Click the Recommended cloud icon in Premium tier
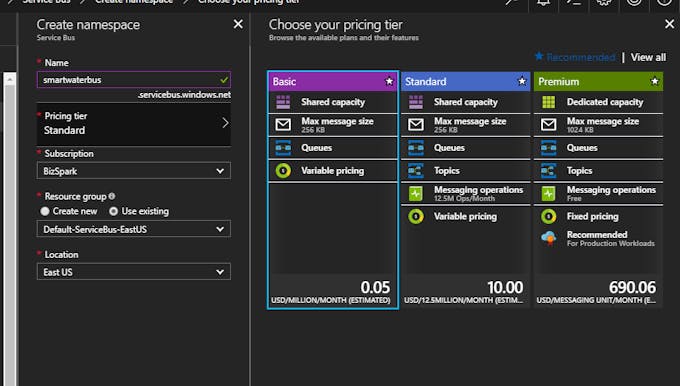This screenshot has height=386, width=680. tap(549, 239)
